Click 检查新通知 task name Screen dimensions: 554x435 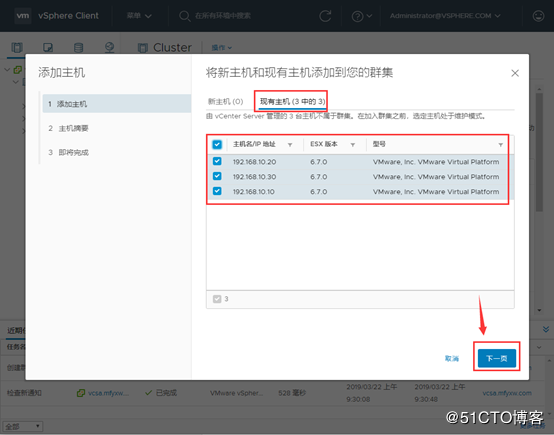pyautogui.click(x=24, y=393)
